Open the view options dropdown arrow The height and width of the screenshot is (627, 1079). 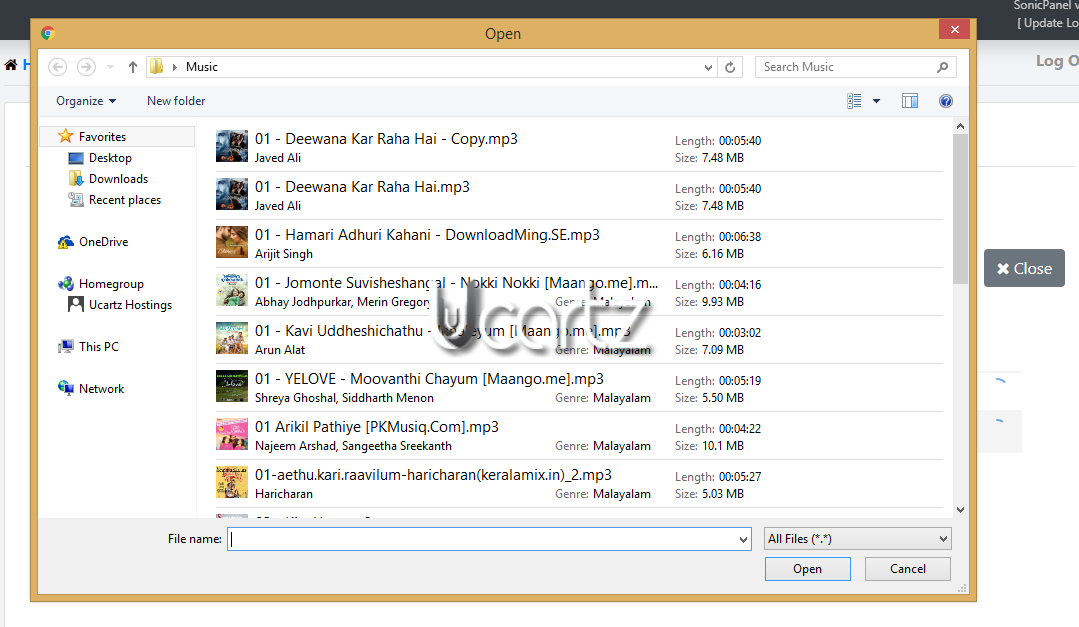(877, 101)
